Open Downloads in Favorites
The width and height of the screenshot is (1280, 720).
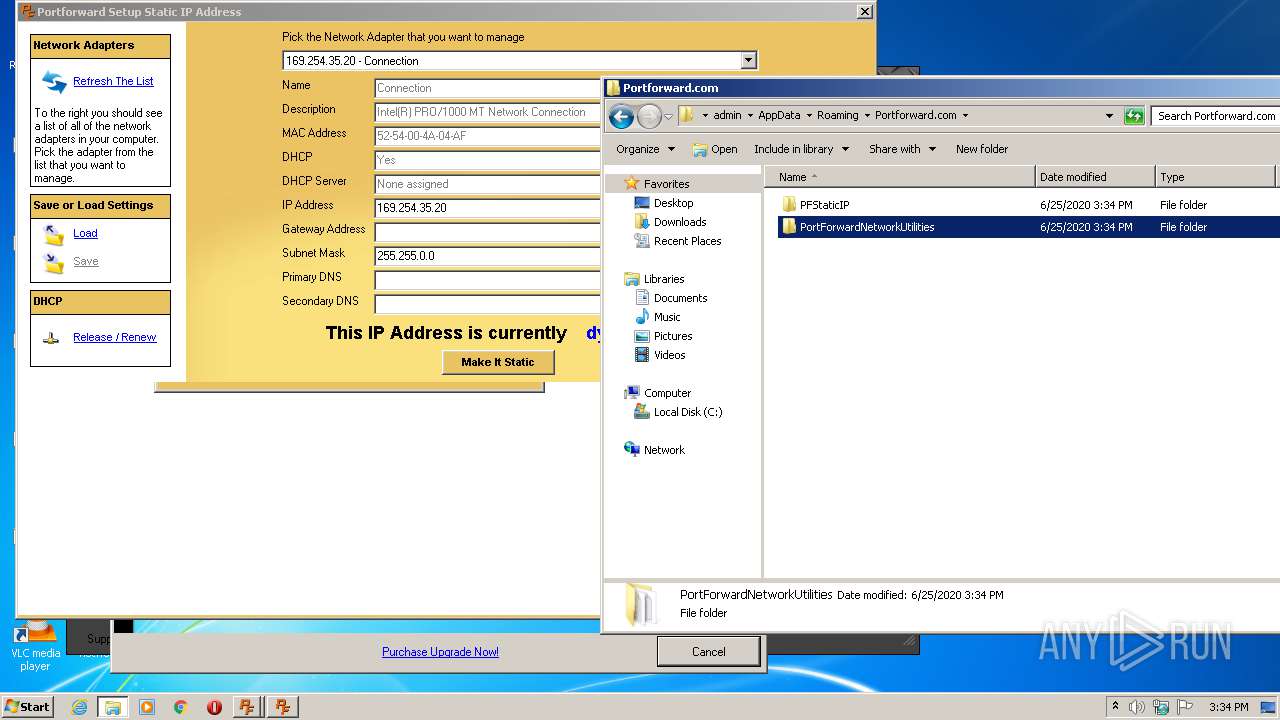(x=680, y=222)
